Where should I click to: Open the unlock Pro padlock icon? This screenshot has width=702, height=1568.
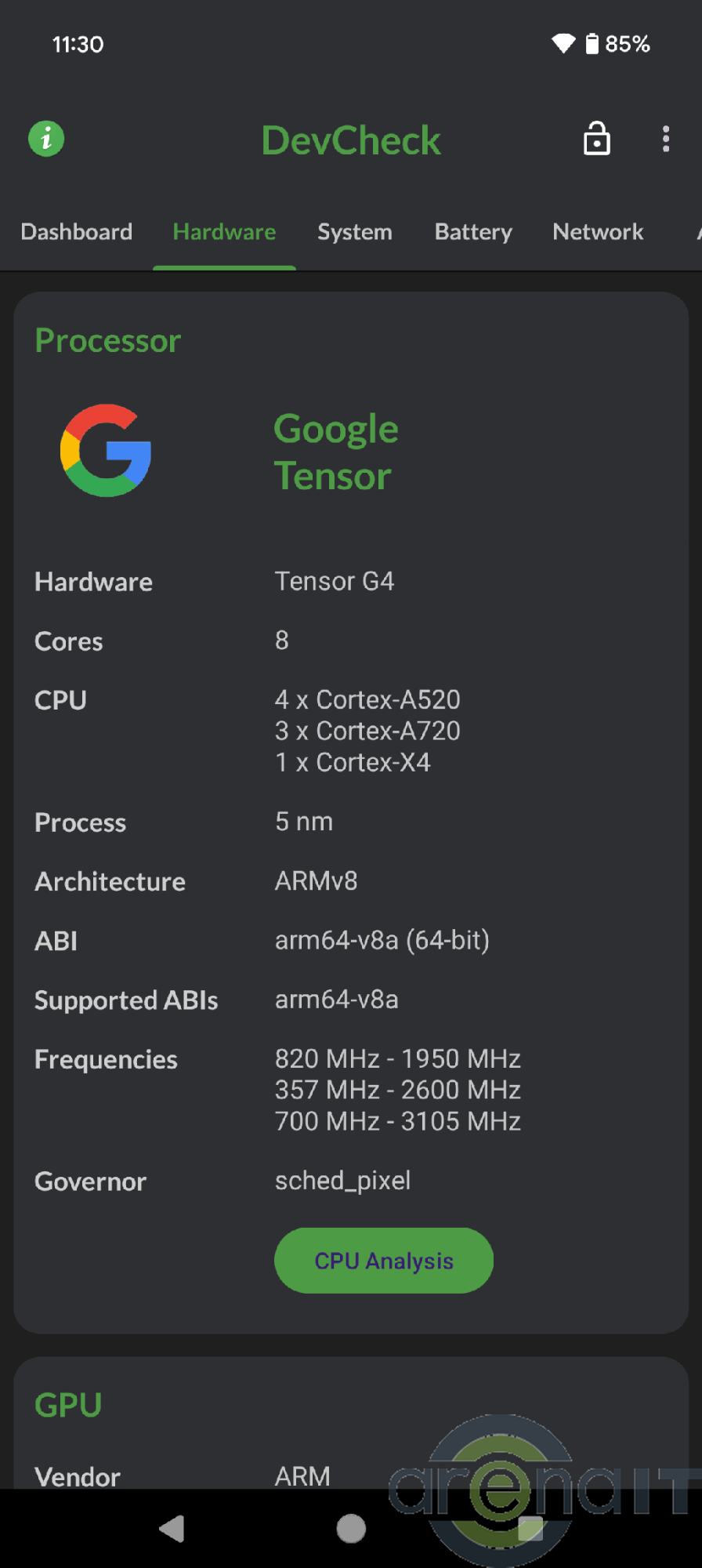point(597,140)
